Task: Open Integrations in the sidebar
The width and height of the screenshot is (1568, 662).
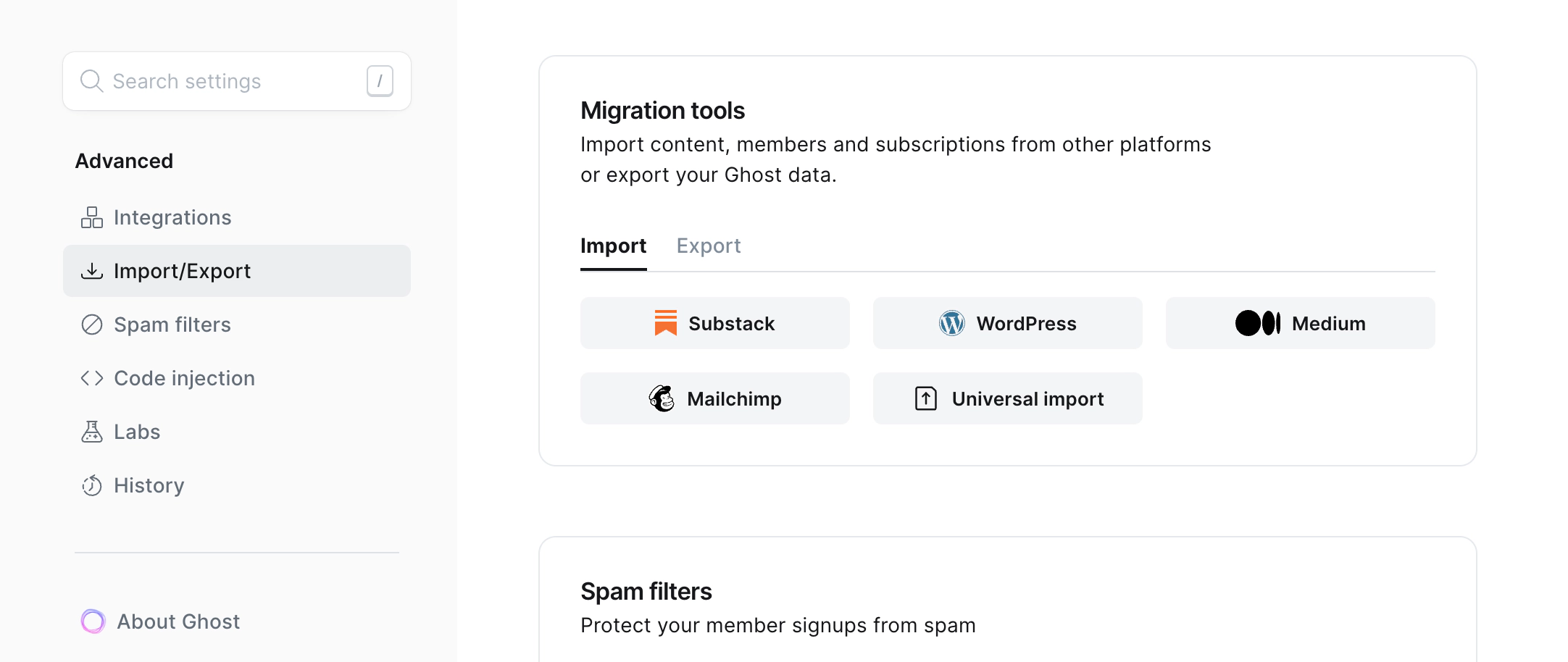Action: [x=237, y=217]
